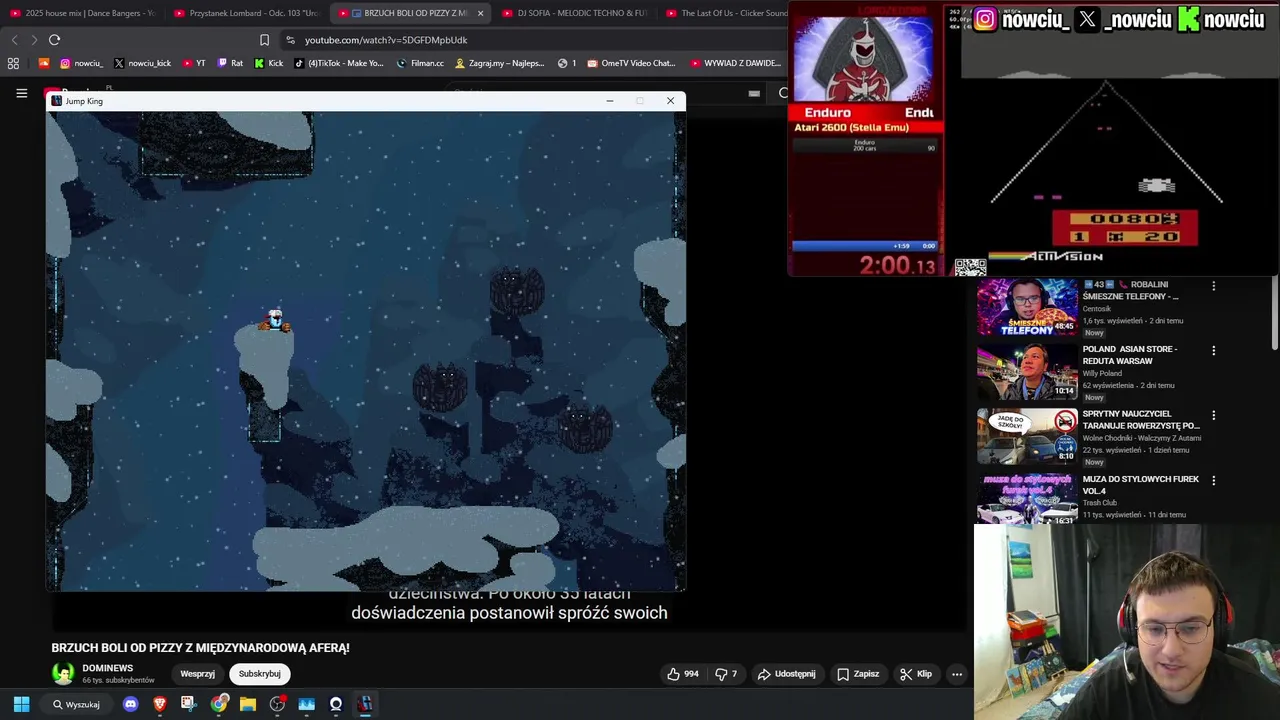1280x720 pixels.
Task: Open options for MUZA DO STYLOWYCH FUREK video
Action: click(x=1214, y=480)
